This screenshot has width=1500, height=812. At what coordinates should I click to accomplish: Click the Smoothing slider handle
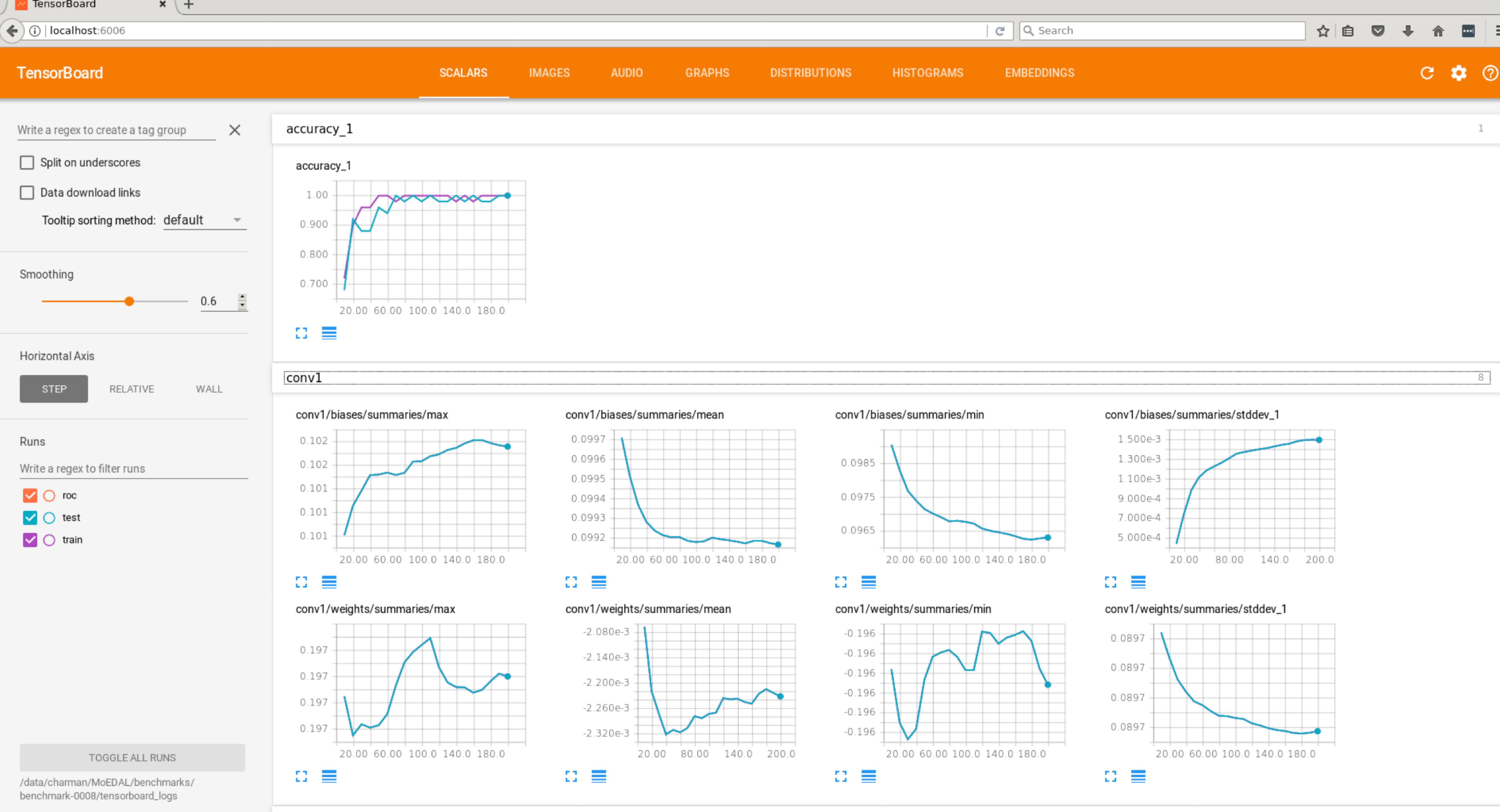click(x=129, y=301)
